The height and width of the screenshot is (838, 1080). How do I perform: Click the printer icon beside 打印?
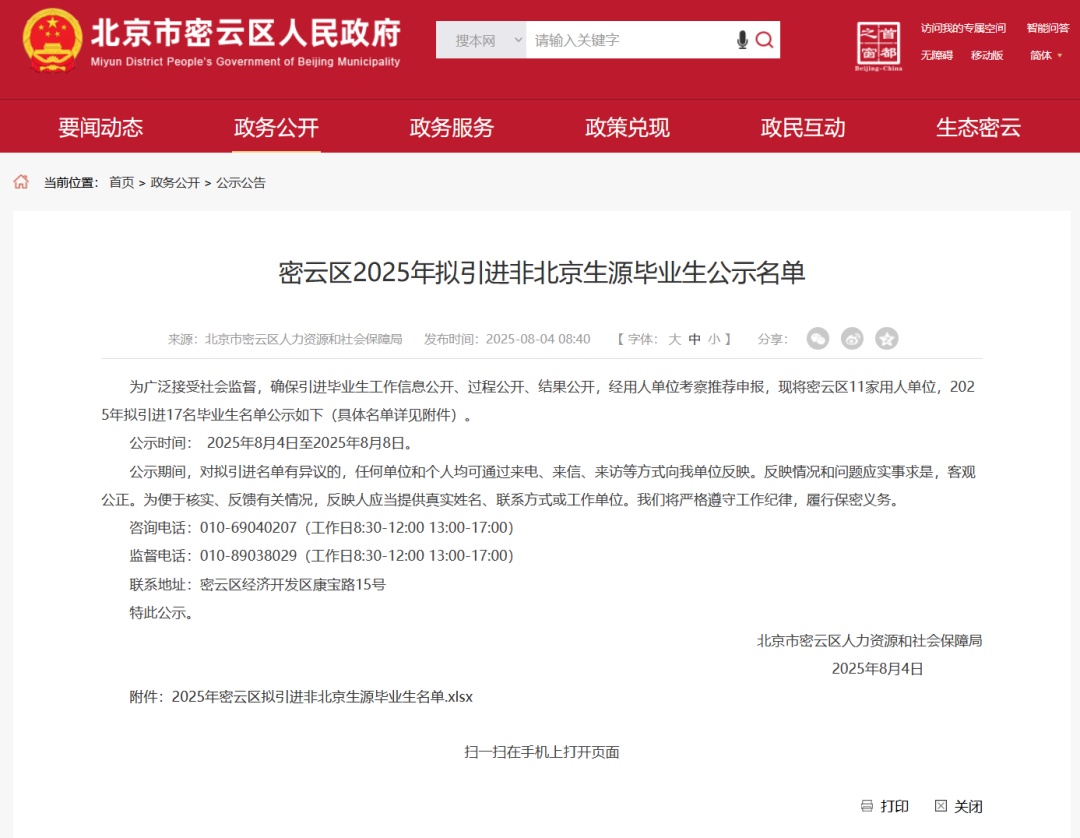(867, 806)
